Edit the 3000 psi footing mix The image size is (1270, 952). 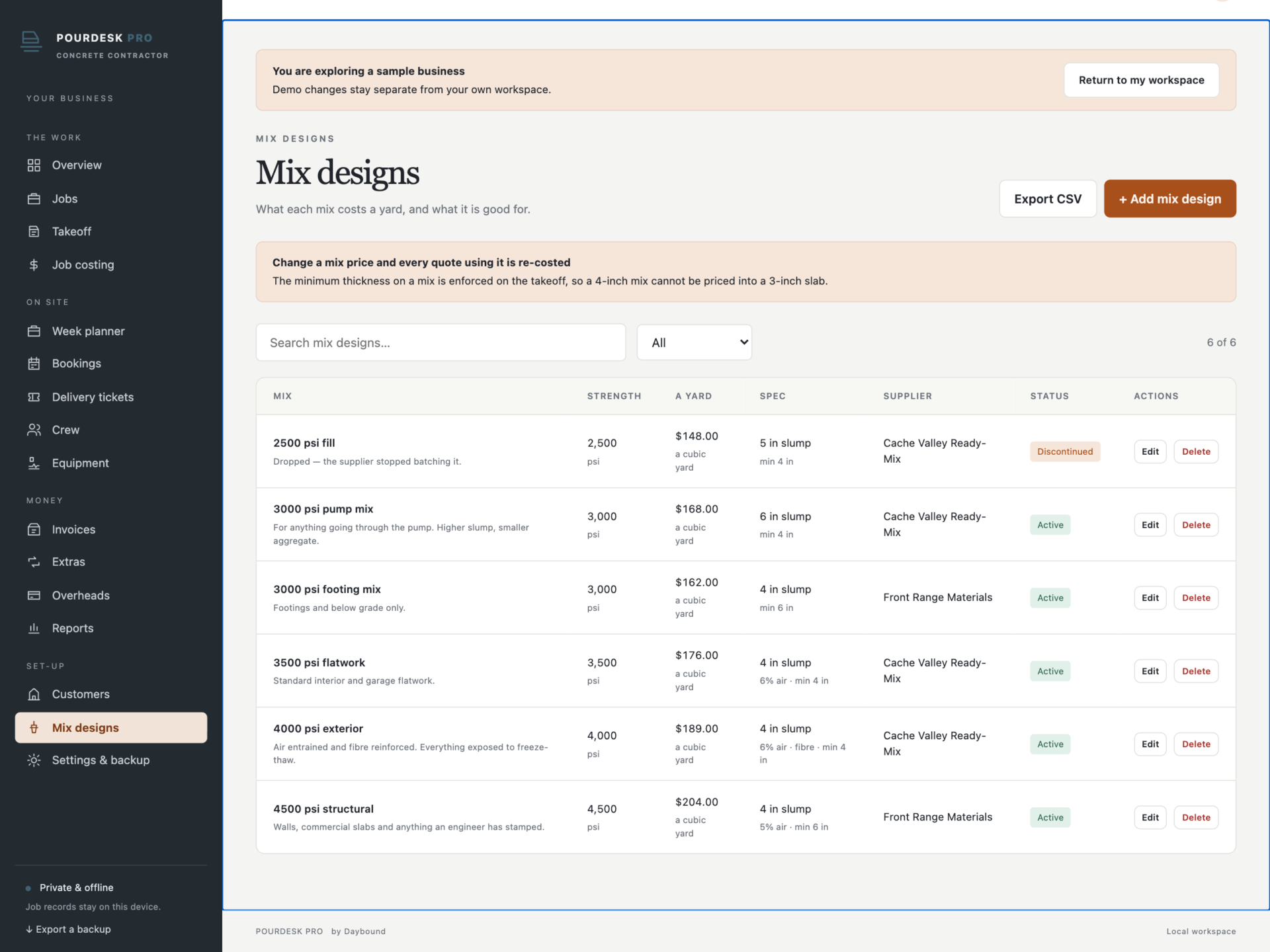(1150, 598)
